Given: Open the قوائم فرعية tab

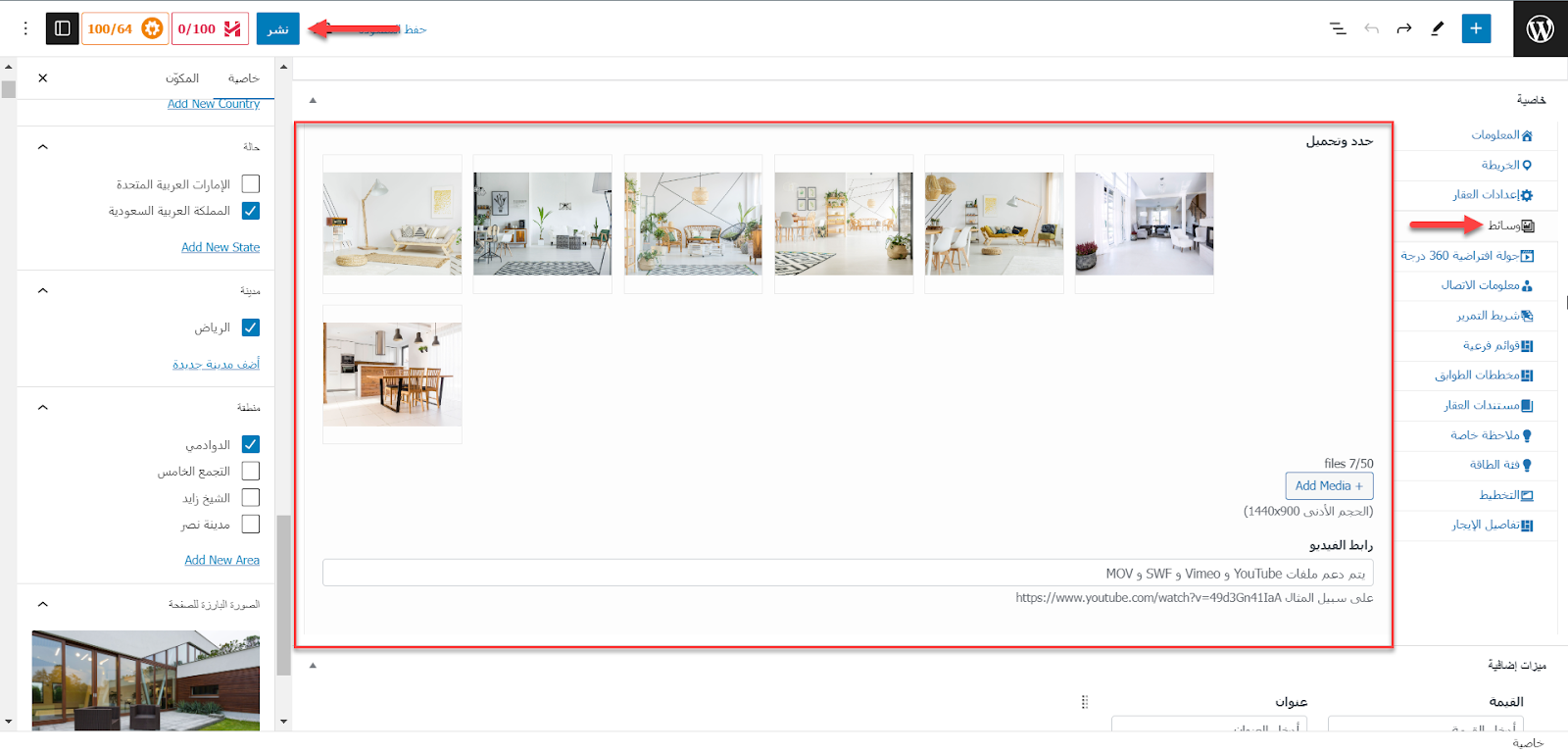Looking at the screenshot, I should [1497, 345].
